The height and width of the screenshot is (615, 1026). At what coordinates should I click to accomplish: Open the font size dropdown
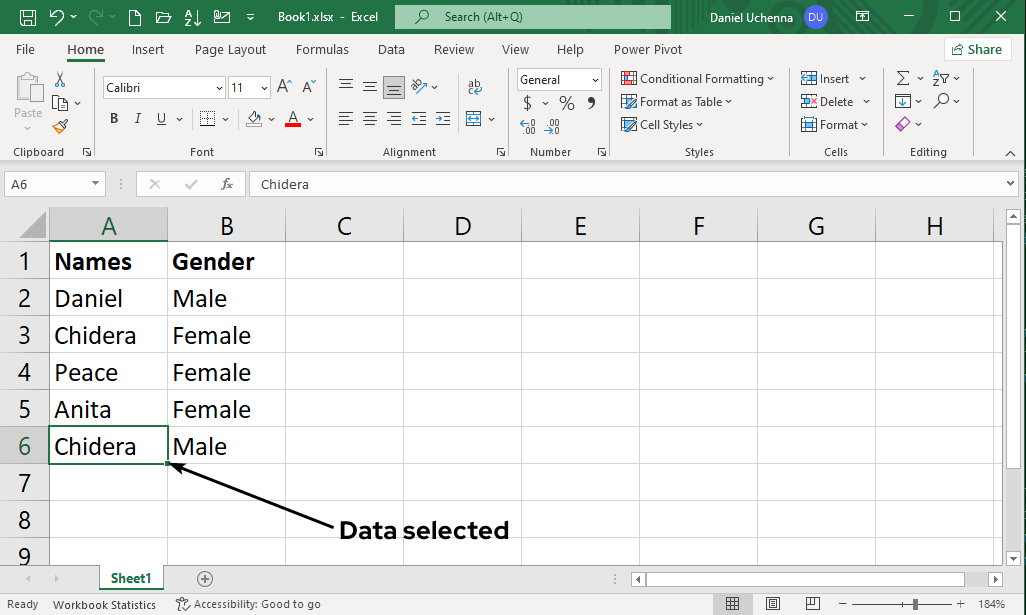264,87
